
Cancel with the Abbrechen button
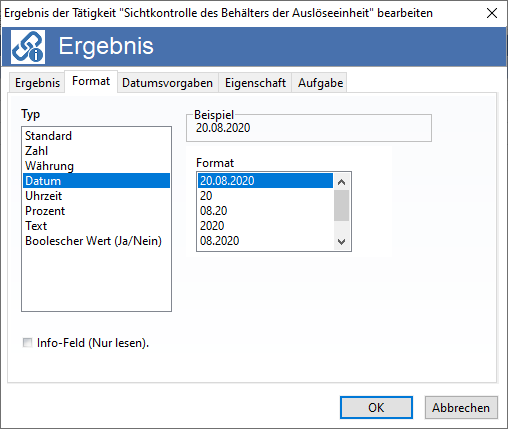461,407
